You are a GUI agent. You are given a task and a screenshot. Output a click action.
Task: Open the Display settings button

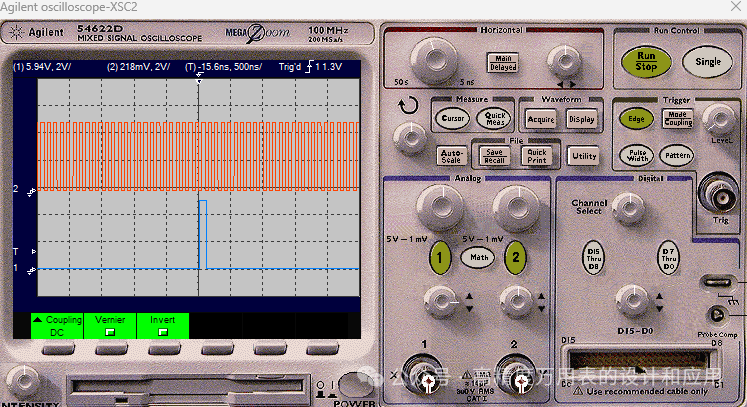click(x=581, y=119)
